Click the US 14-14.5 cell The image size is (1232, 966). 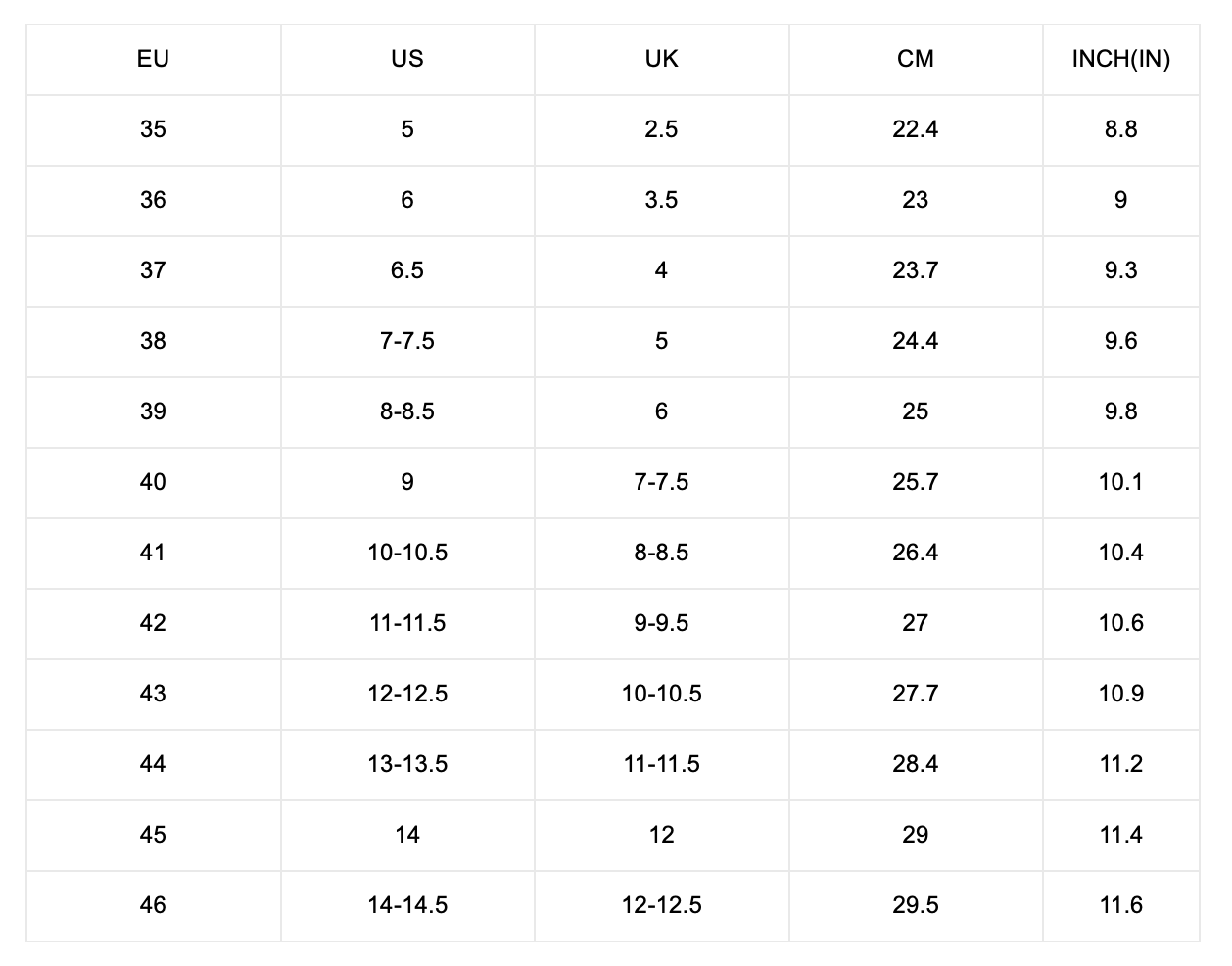(x=407, y=905)
